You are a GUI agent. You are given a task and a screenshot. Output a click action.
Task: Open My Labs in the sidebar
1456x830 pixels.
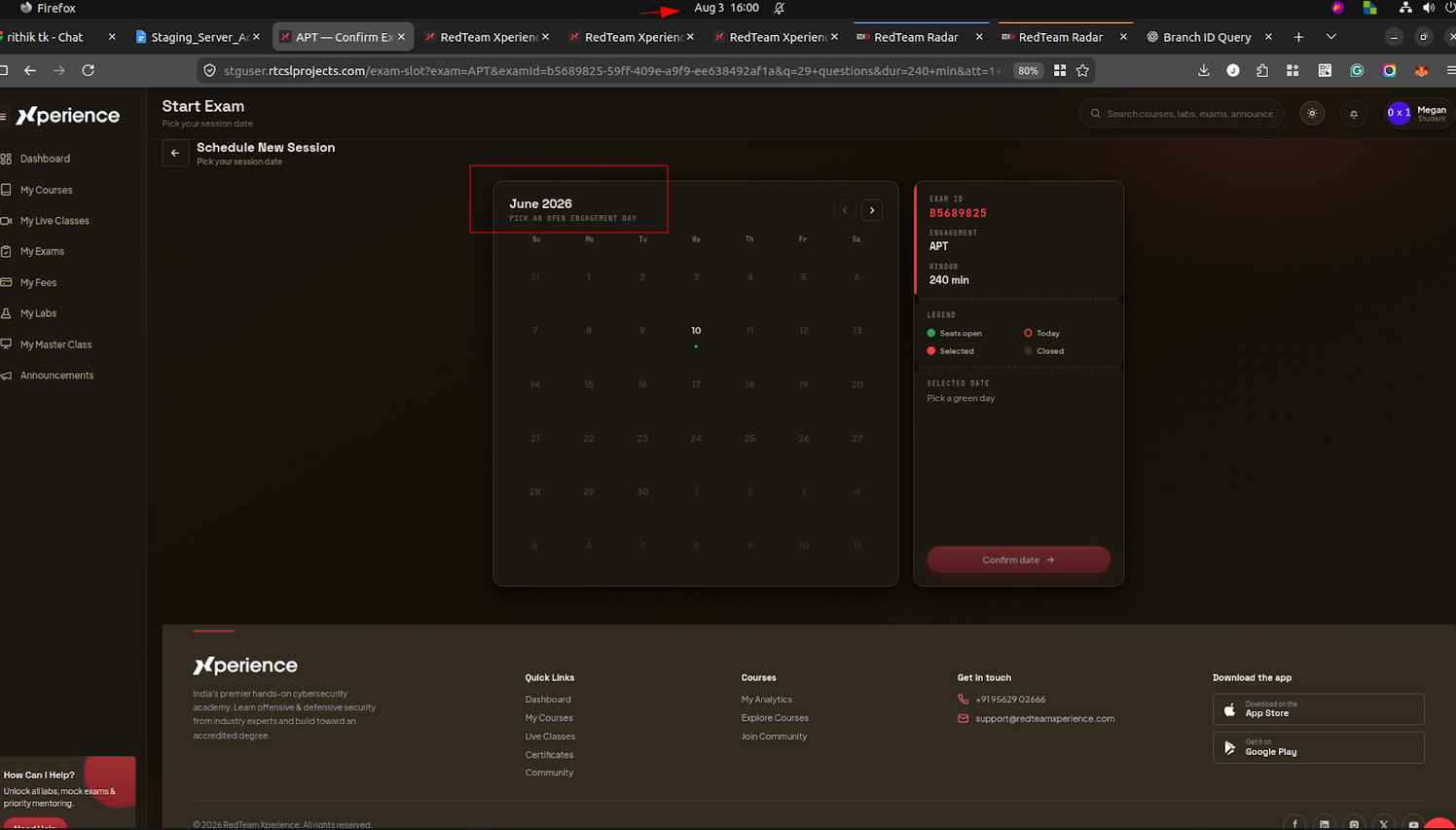pyautogui.click(x=38, y=313)
